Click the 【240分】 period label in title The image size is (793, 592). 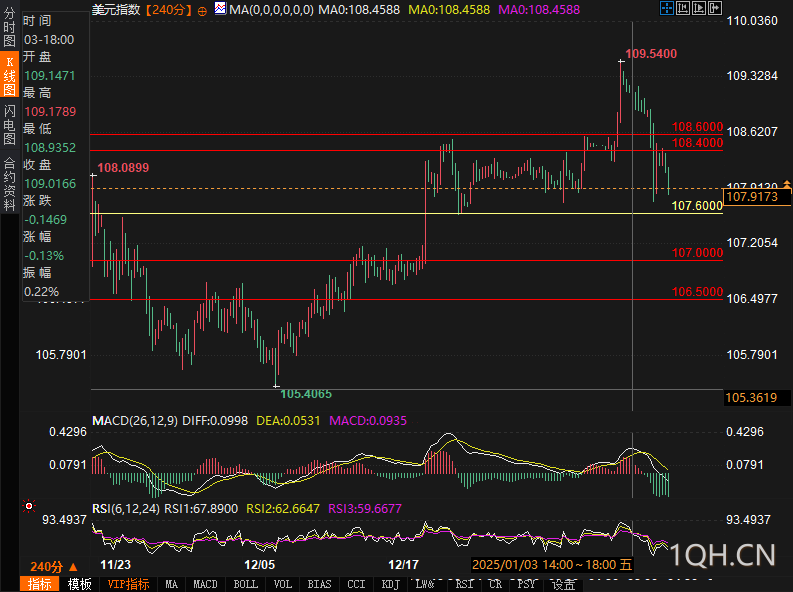(168, 10)
